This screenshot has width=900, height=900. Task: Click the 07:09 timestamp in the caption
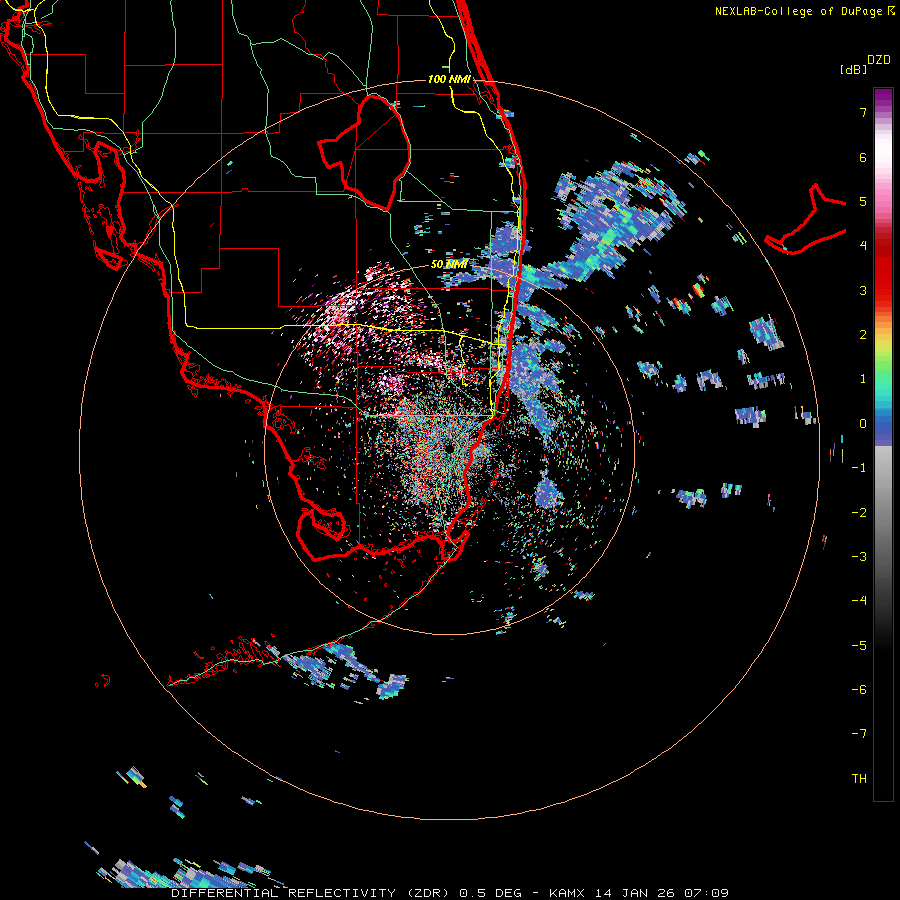tap(707, 893)
